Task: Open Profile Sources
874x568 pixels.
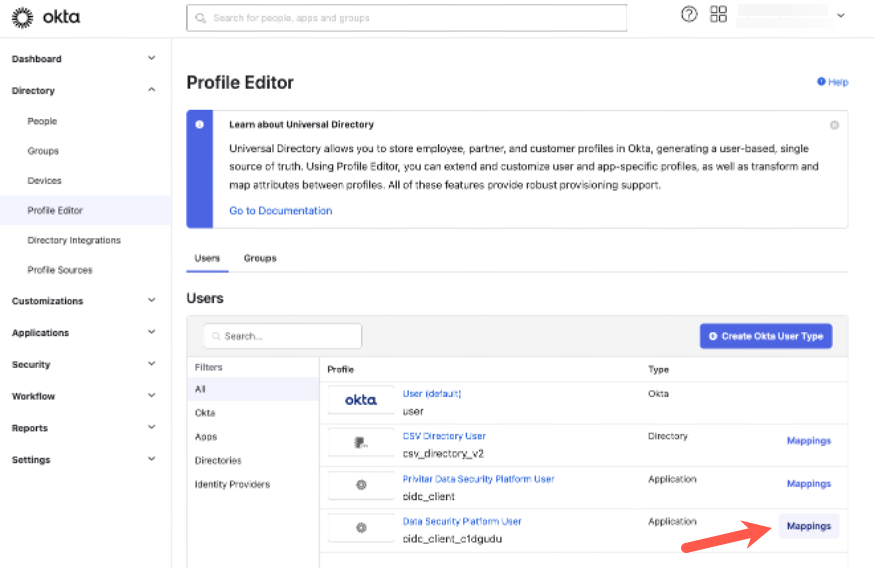Action: [x=60, y=270]
